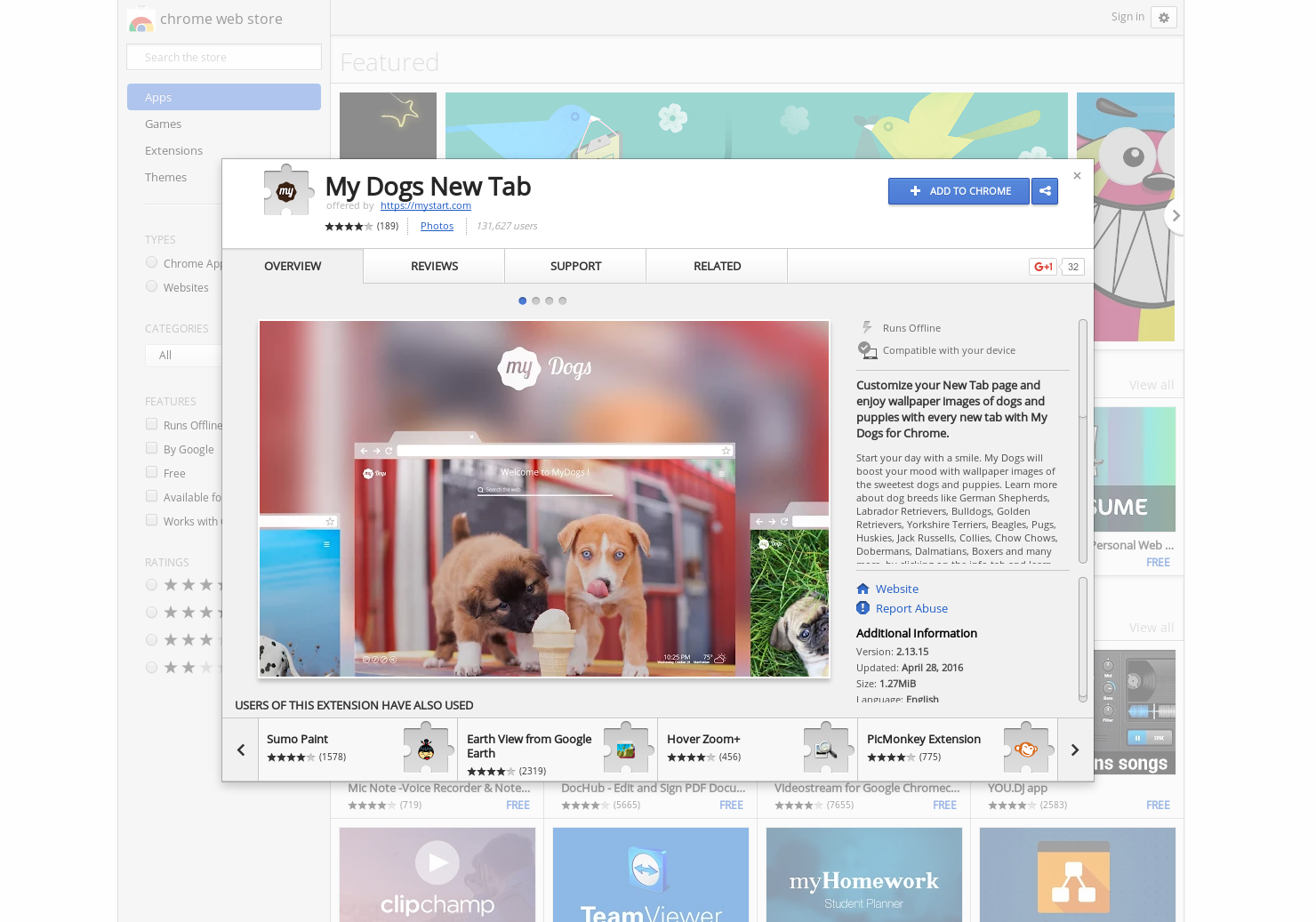Select the second screenshot dot
Image resolution: width=1316 pixels, height=922 pixels.
[x=535, y=301]
